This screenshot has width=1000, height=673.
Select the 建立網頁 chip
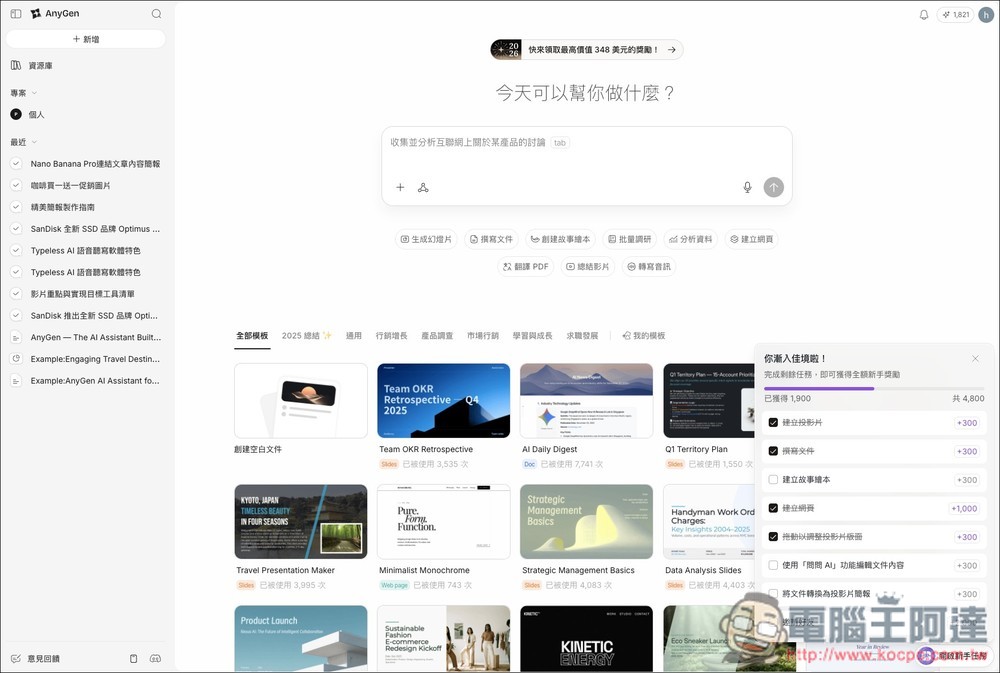(x=751, y=239)
